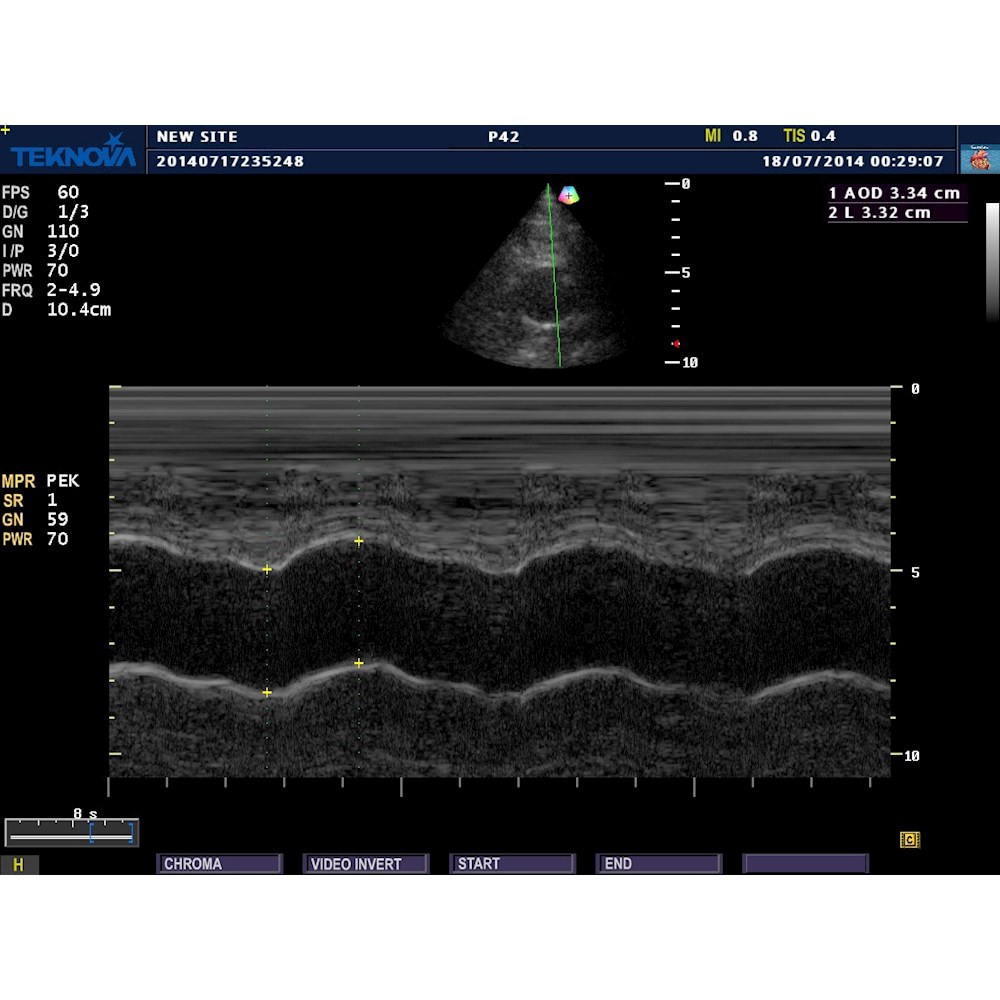Click the 1 AOD 3.34 cm measurement label
This screenshot has height=1000, width=1000.
click(x=893, y=192)
